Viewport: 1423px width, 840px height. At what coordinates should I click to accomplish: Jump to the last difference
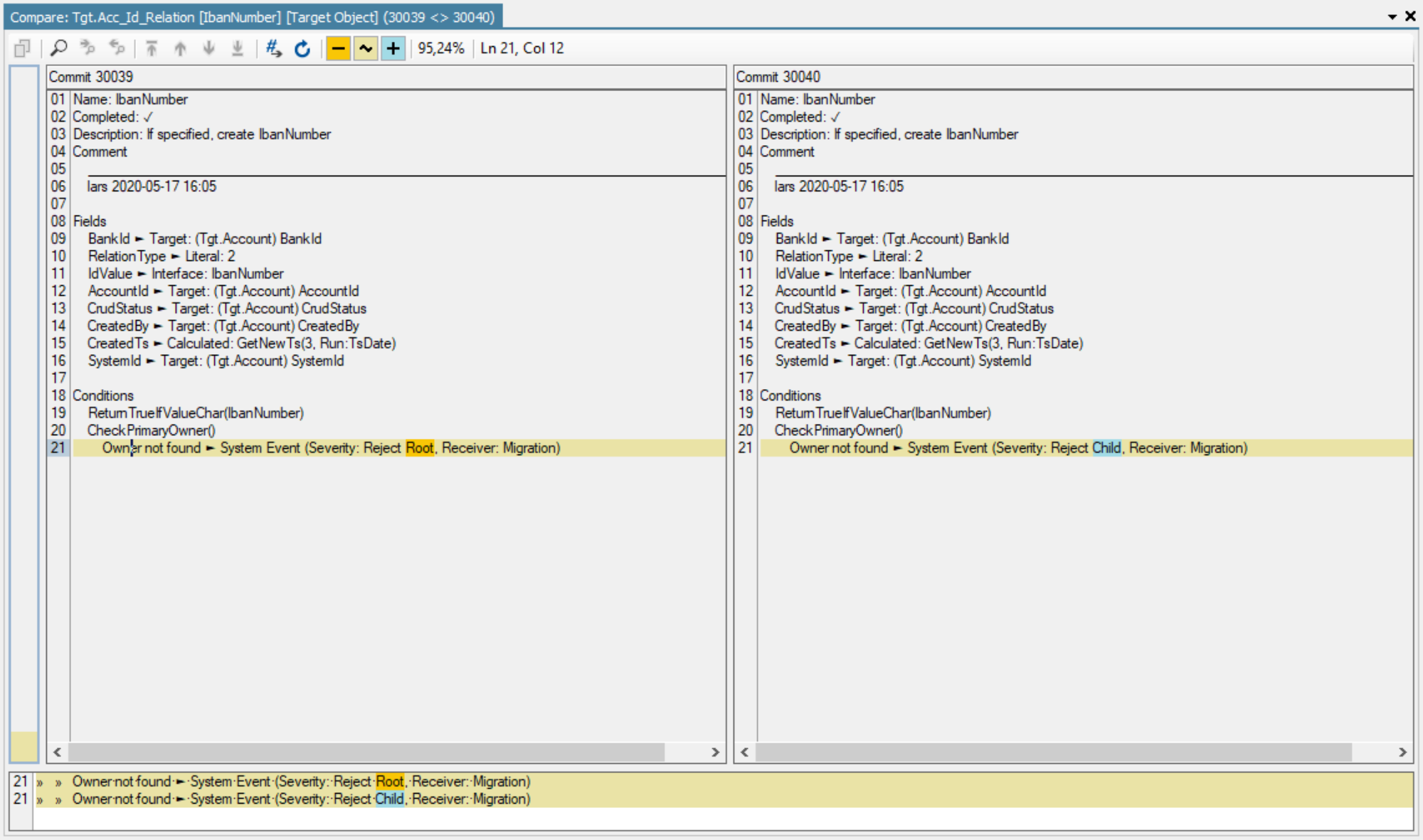[237, 48]
